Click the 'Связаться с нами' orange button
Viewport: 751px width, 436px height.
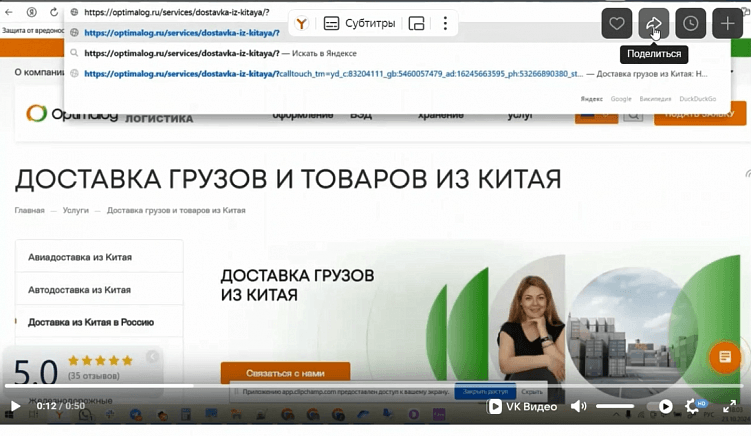285,373
